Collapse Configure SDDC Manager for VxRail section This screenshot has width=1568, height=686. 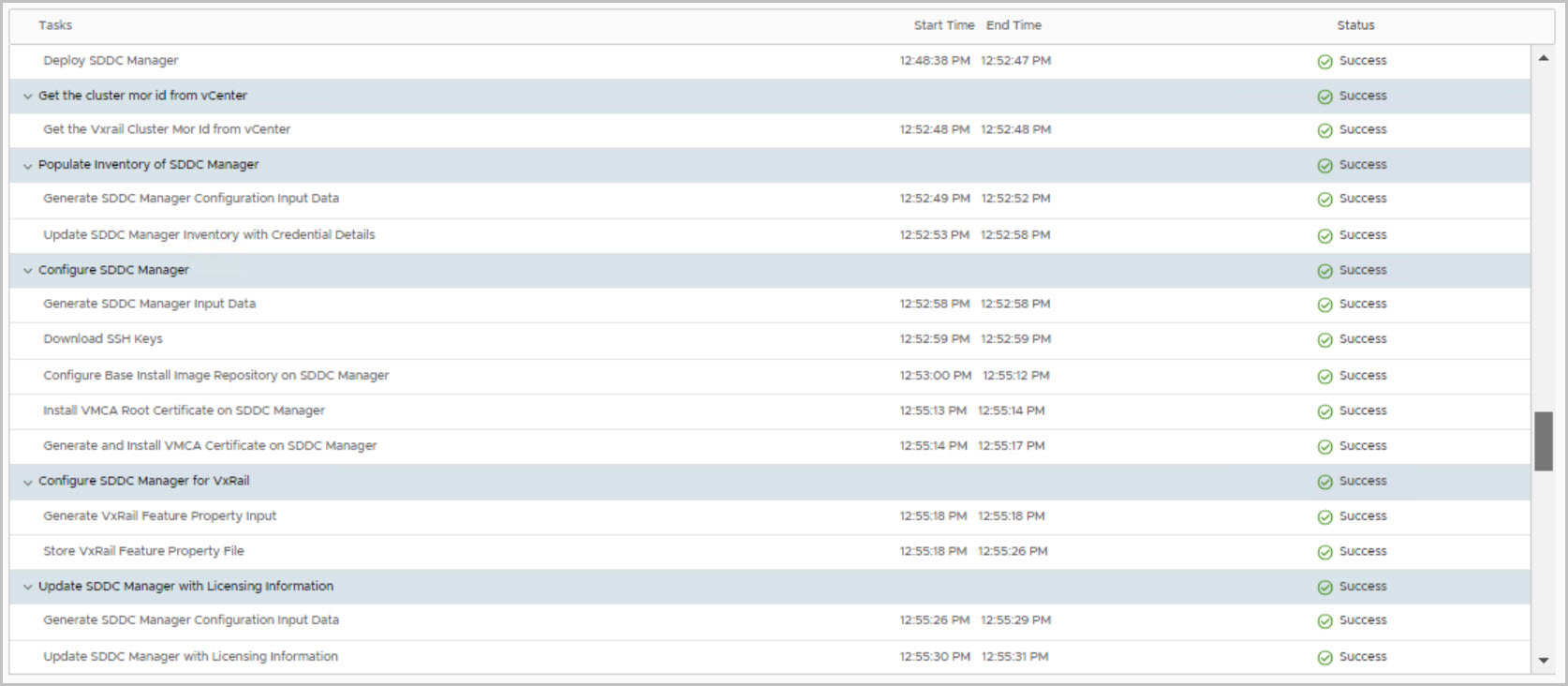tap(28, 483)
